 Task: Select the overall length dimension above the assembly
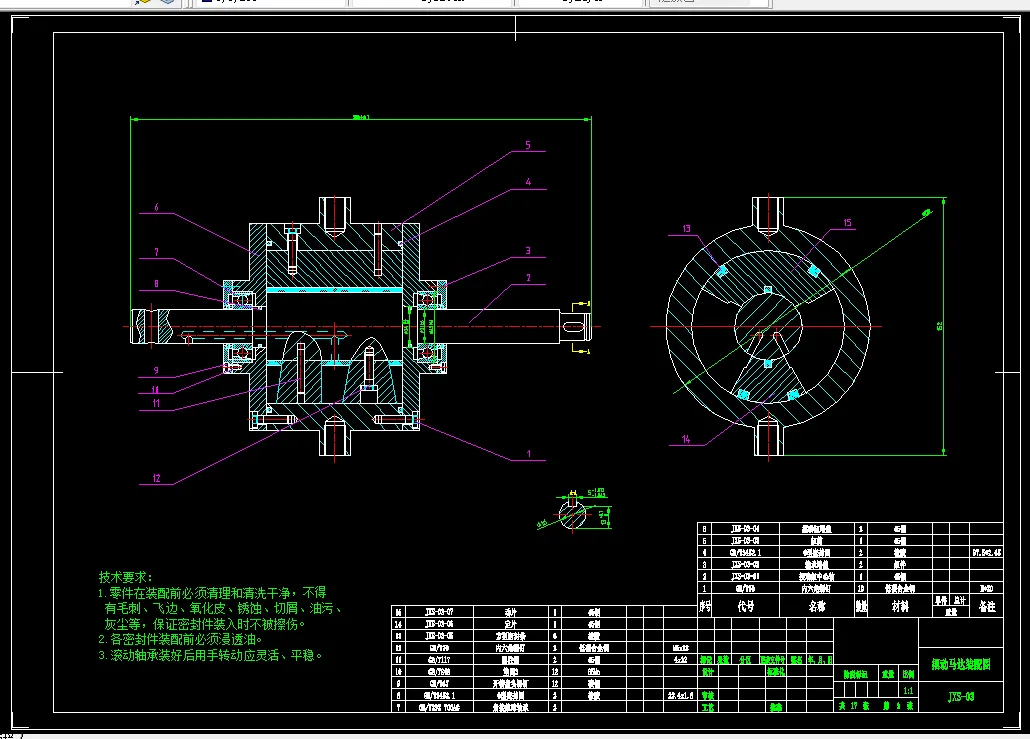pyautogui.click(x=361, y=118)
